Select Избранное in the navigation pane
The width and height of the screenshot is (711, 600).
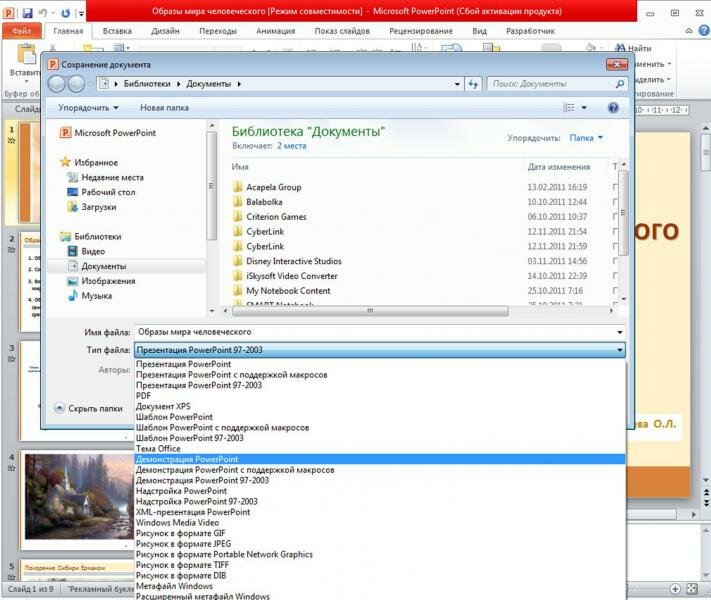coord(89,162)
